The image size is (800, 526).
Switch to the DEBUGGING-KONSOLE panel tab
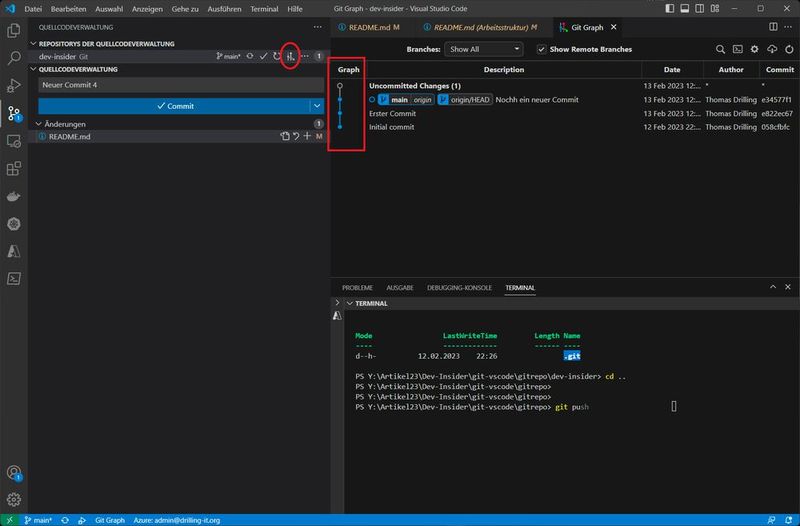[x=459, y=288]
